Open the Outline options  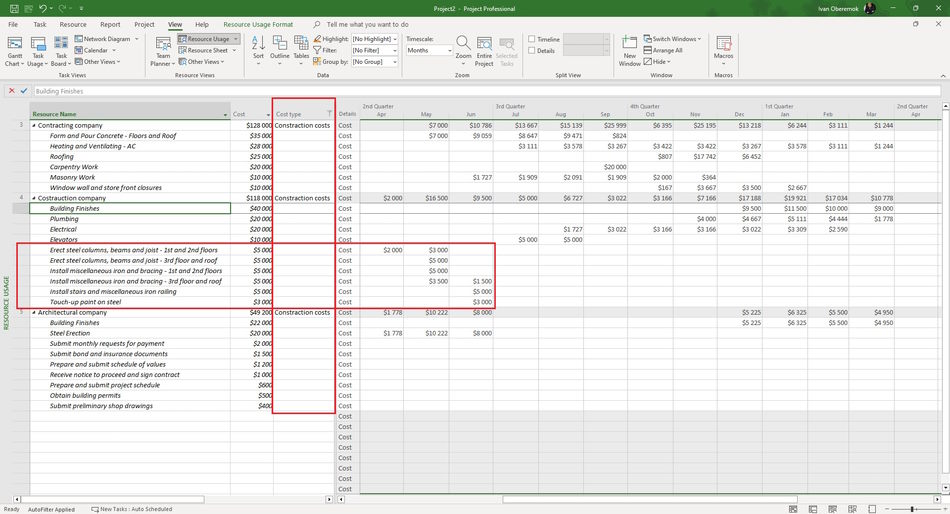pos(279,51)
